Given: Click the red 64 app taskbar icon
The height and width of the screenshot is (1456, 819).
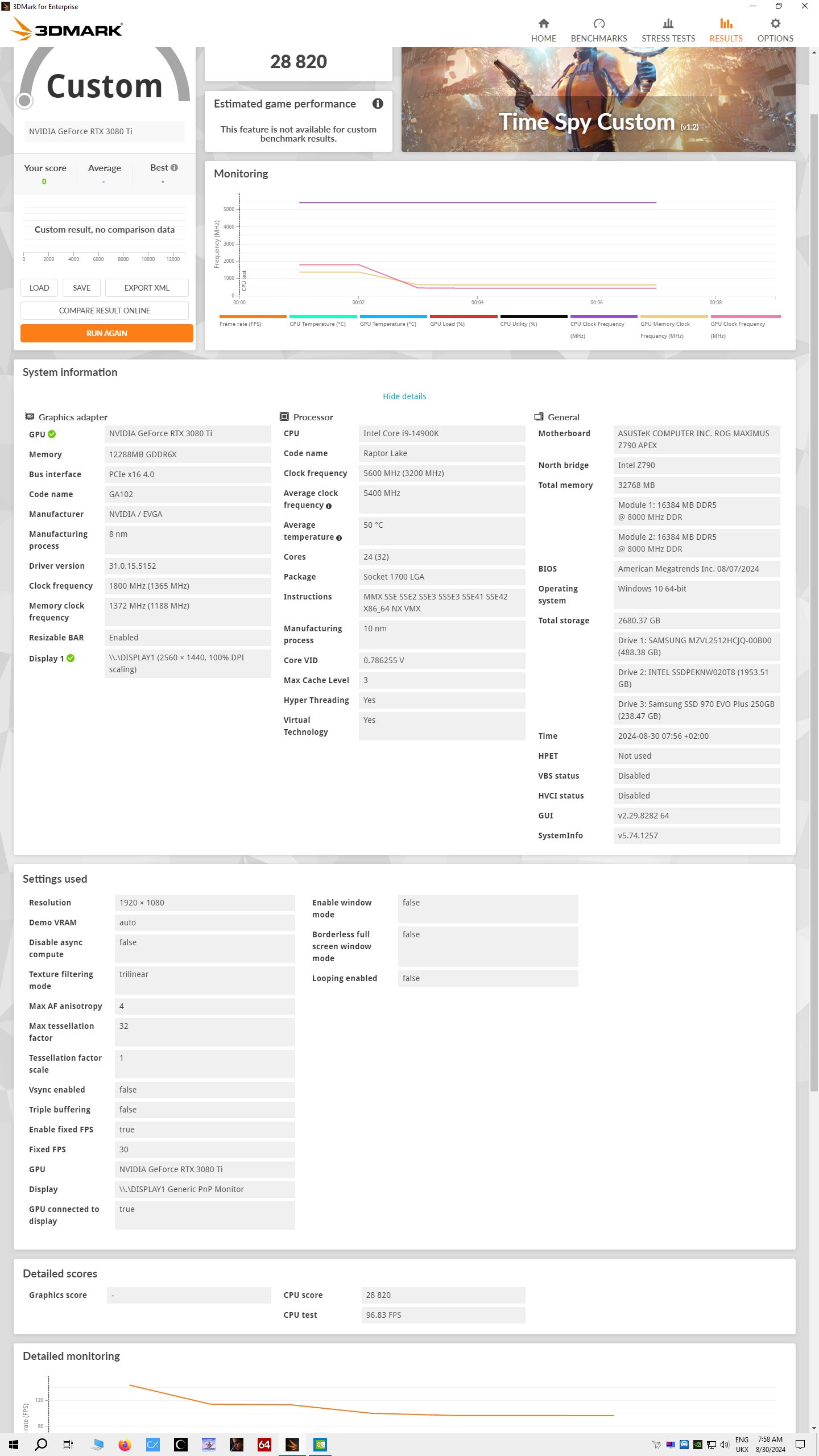Looking at the screenshot, I should click(264, 1445).
